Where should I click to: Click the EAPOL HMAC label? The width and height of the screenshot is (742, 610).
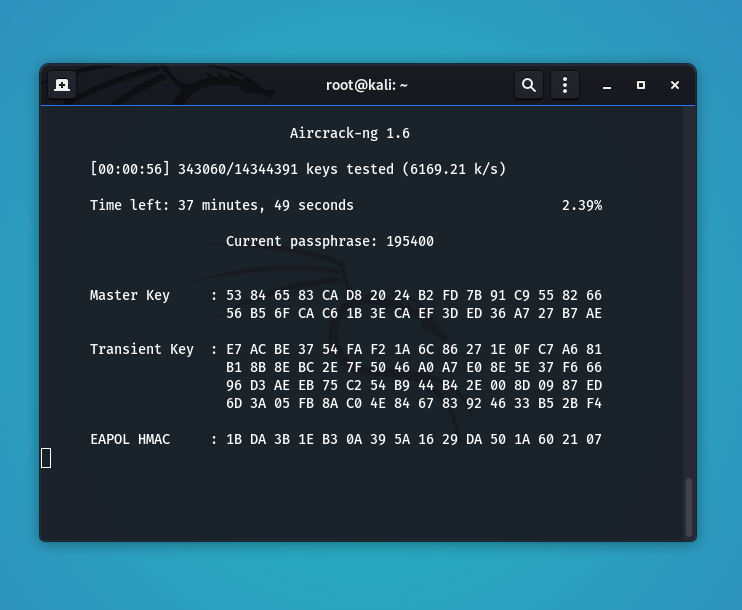click(x=130, y=440)
